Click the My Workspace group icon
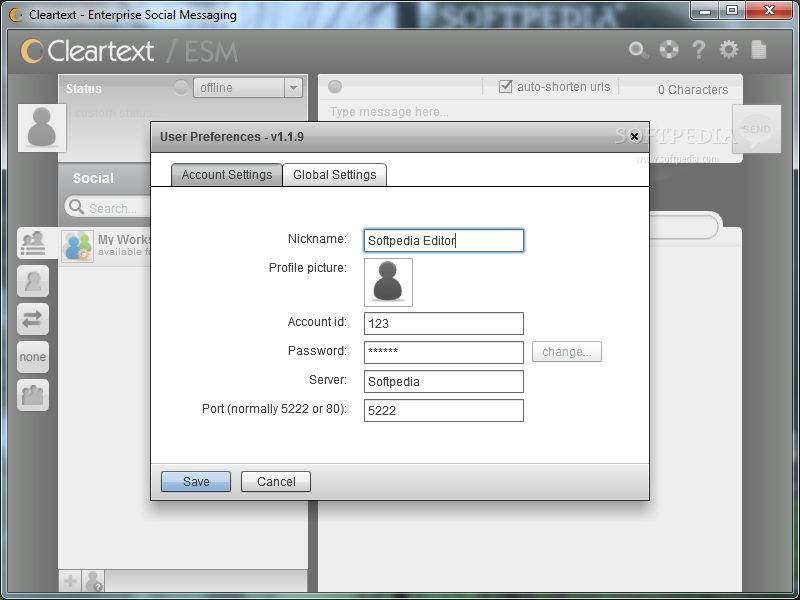Viewport: 800px width, 600px height. point(78,246)
